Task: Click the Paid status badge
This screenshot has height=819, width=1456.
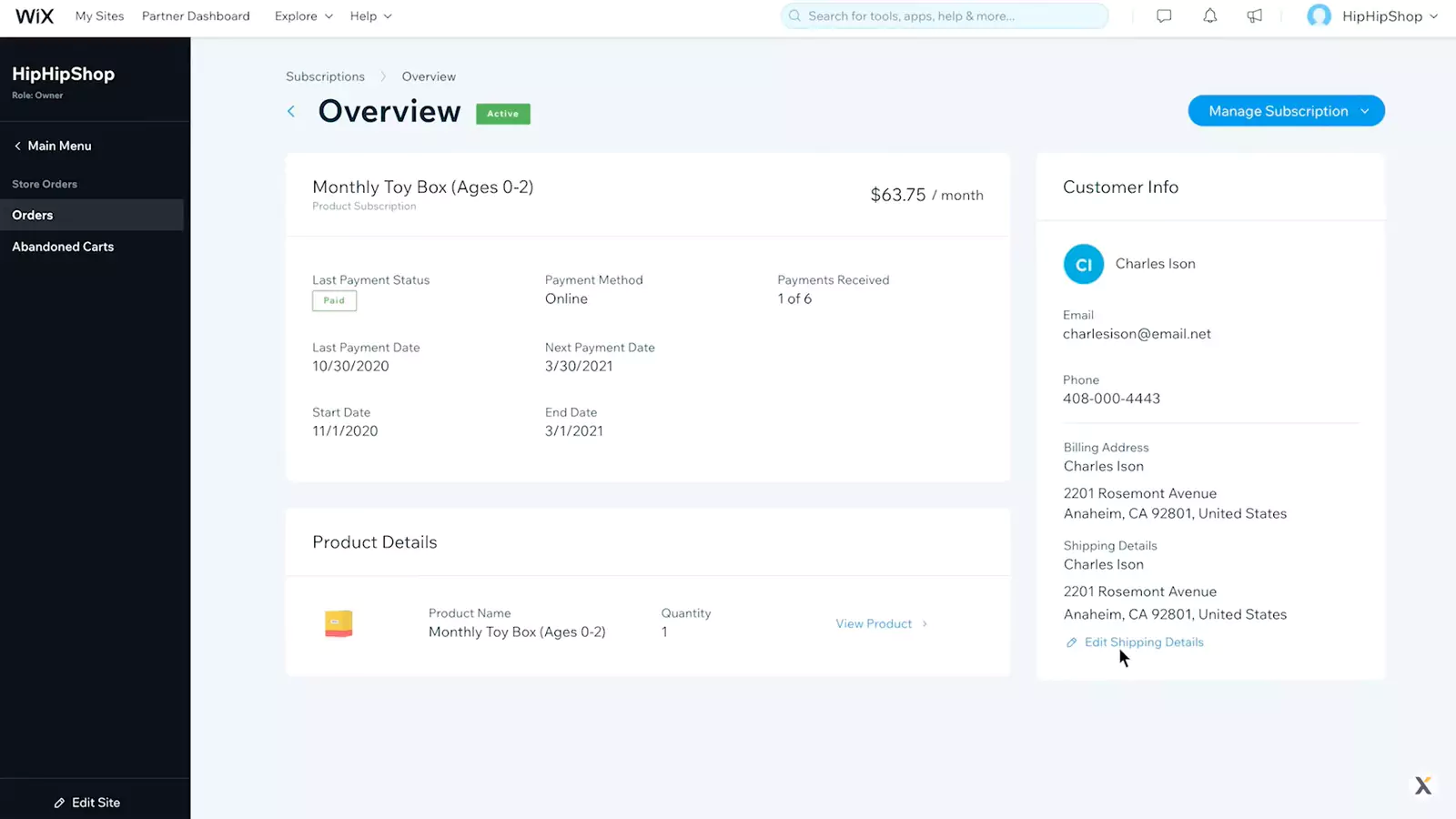Action: click(334, 300)
